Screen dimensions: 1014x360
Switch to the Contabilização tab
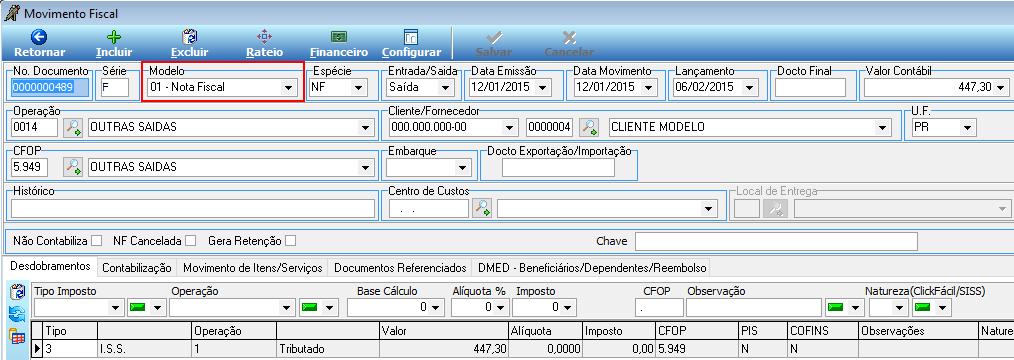tap(137, 268)
